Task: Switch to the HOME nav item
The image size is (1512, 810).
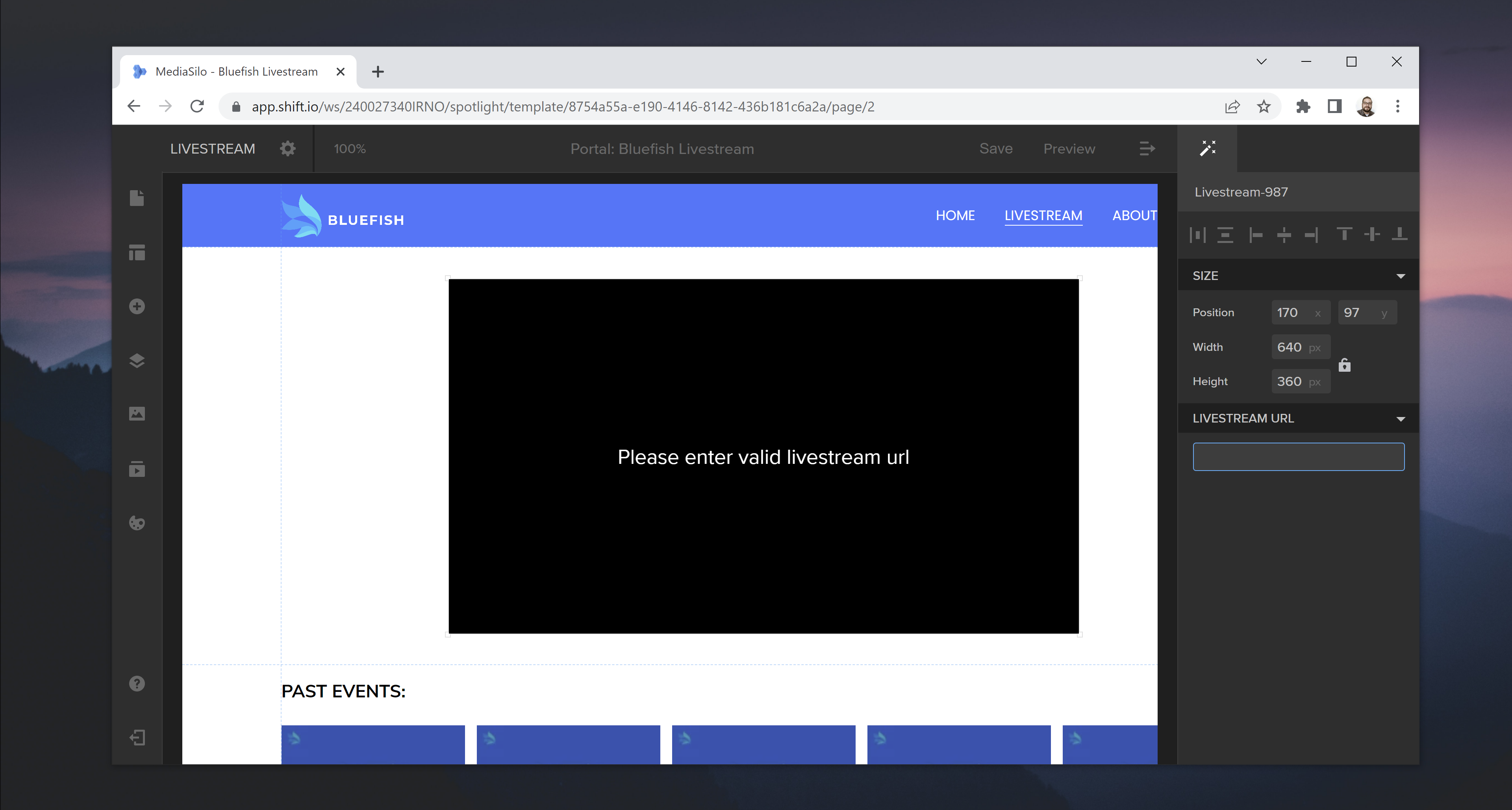Action: [x=955, y=215]
